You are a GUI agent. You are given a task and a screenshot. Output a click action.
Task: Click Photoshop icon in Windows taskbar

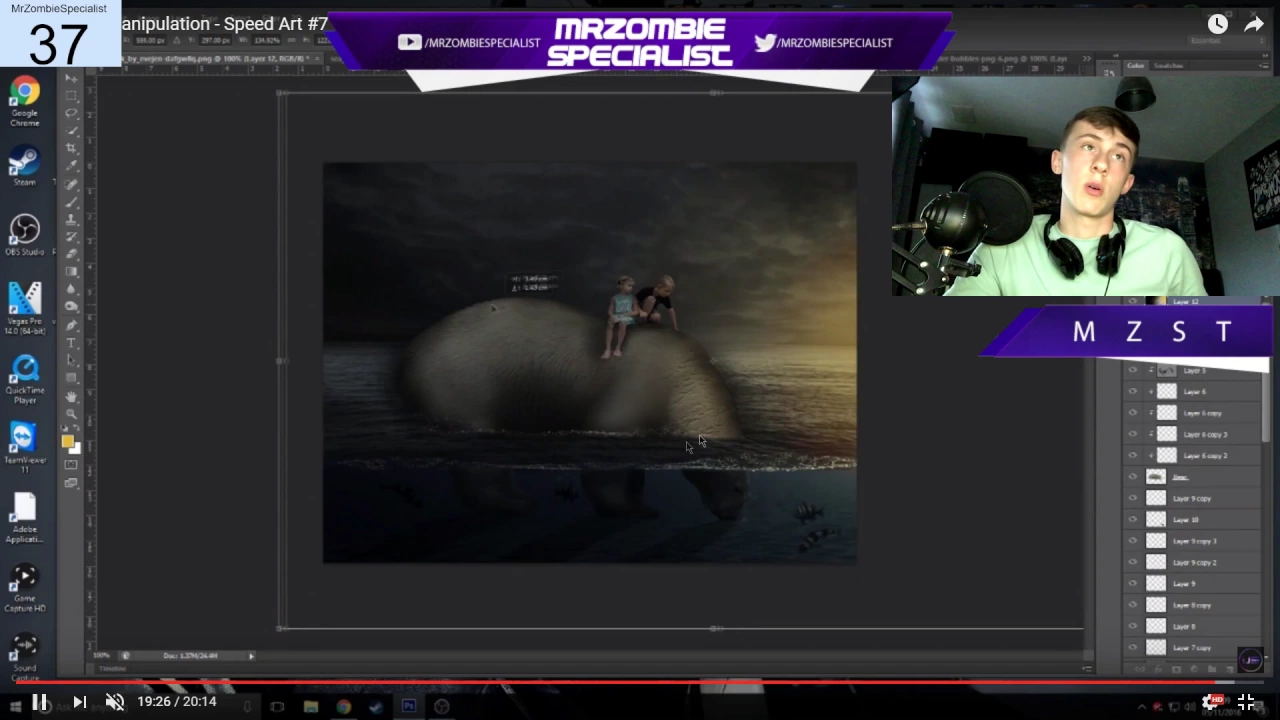(408, 706)
